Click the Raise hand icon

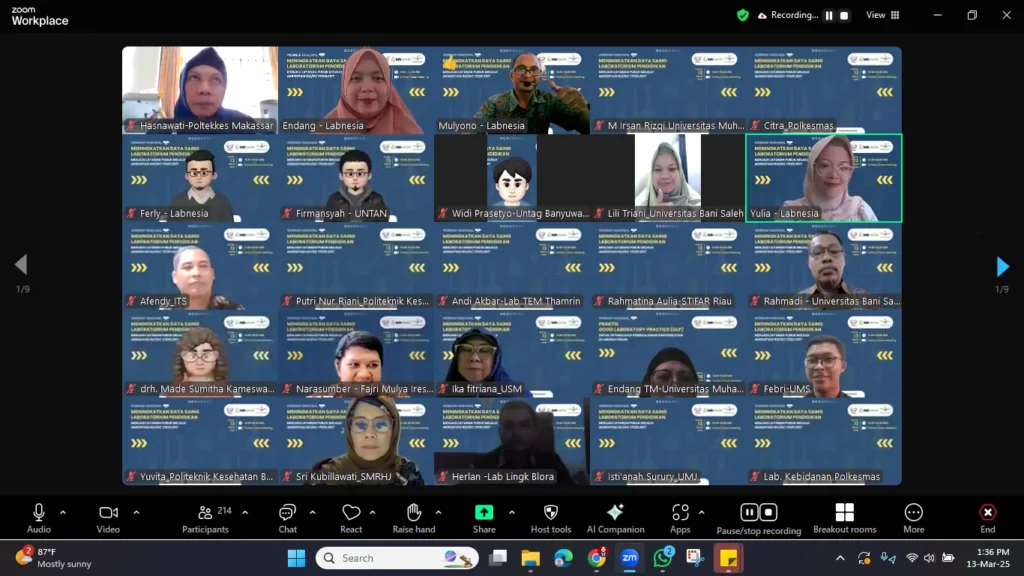point(413,516)
